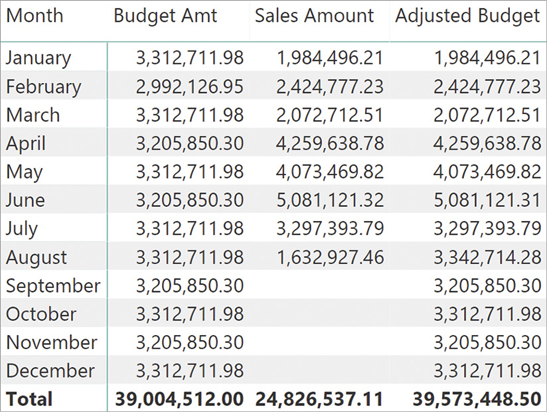
Task: Click the Month column header
Action: click(35, 16)
